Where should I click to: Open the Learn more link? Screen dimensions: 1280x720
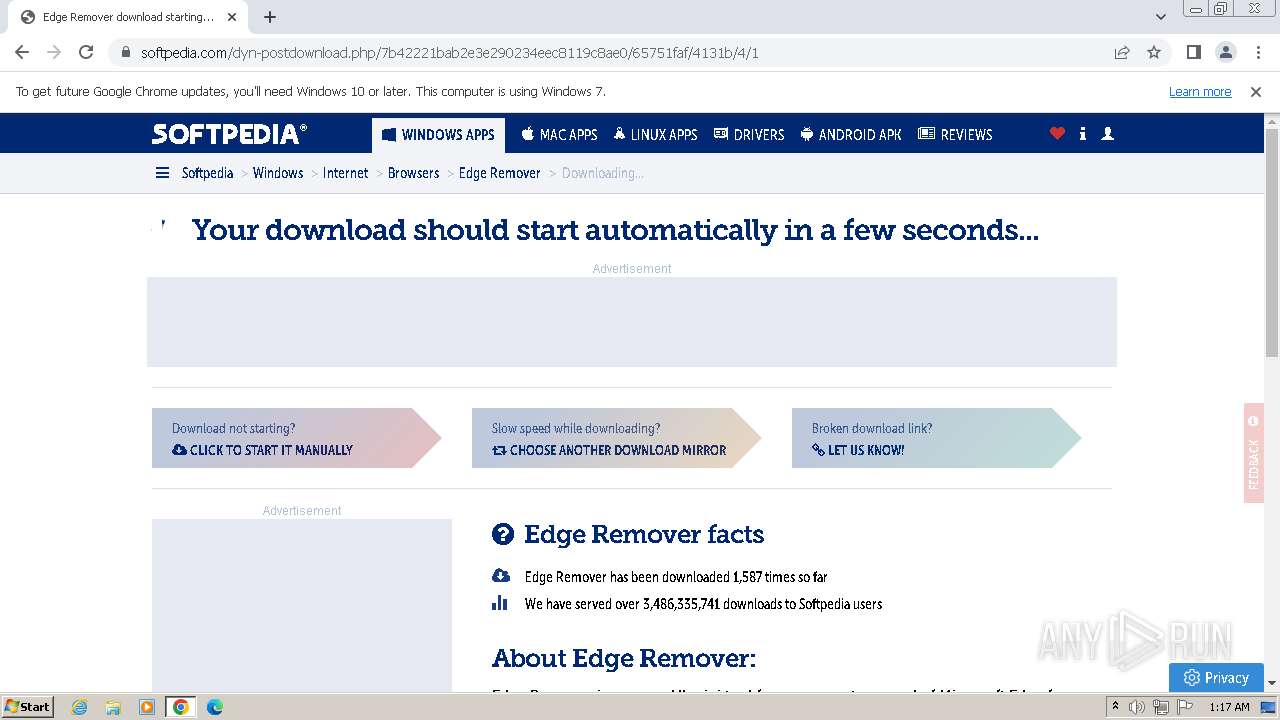tap(1200, 91)
